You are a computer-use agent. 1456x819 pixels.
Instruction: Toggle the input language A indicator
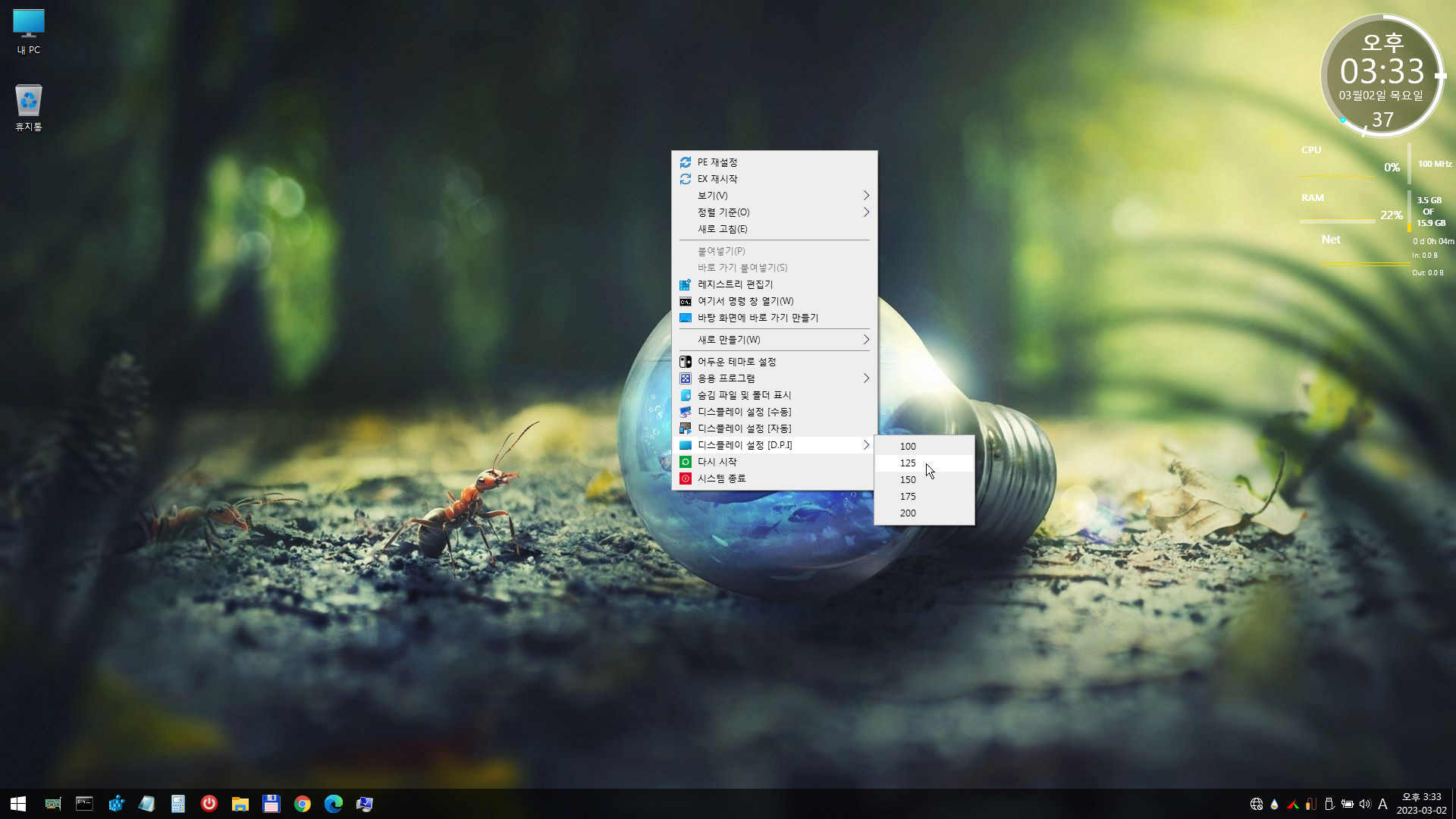click(x=1382, y=804)
